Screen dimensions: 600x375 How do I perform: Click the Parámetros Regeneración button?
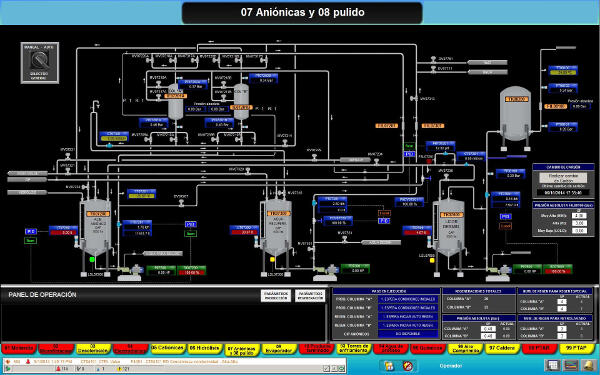click(310, 296)
